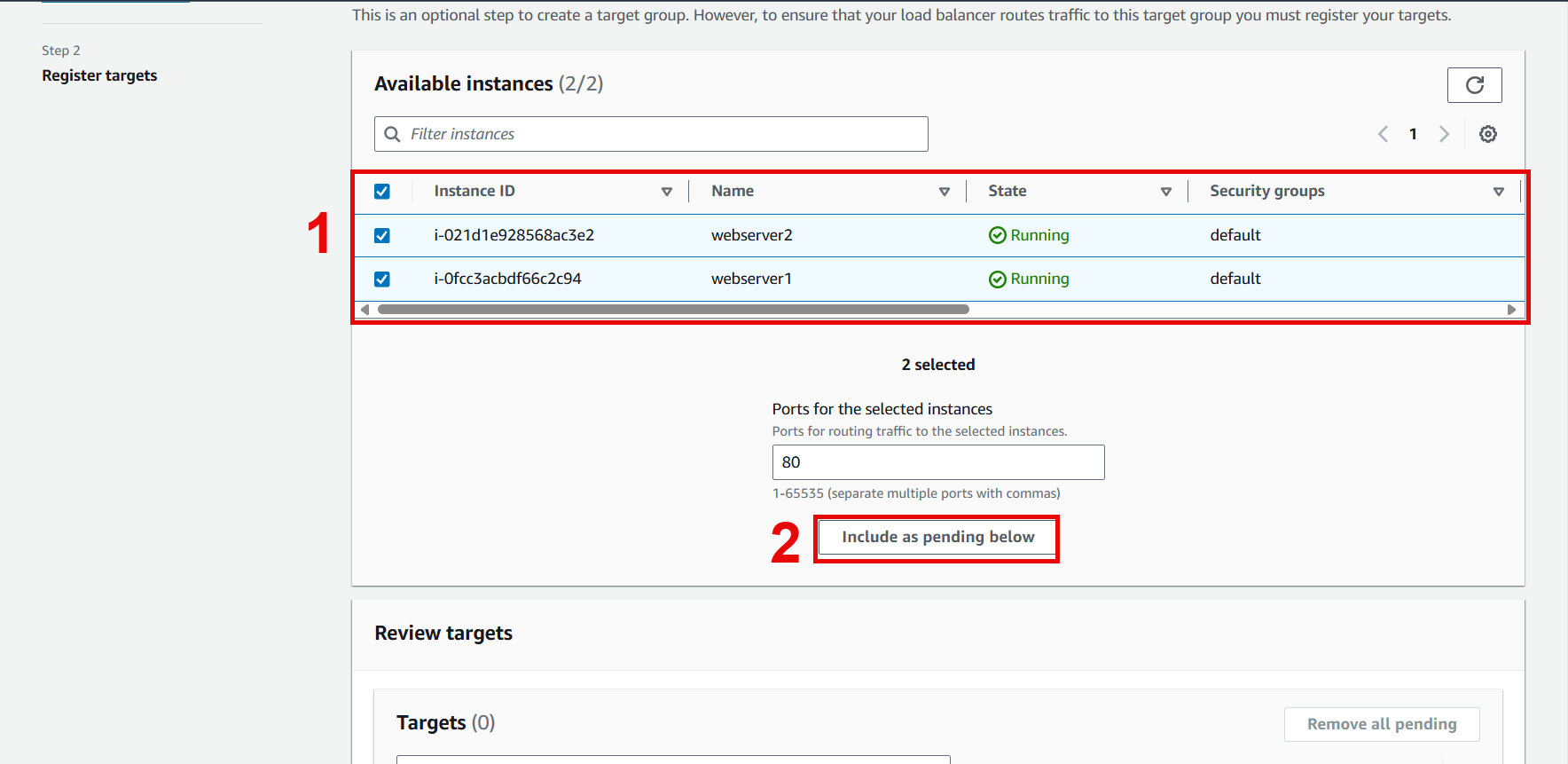This screenshot has height=764, width=1568.
Task: Select Register targets step in sidebar
Action: click(x=99, y=75)
